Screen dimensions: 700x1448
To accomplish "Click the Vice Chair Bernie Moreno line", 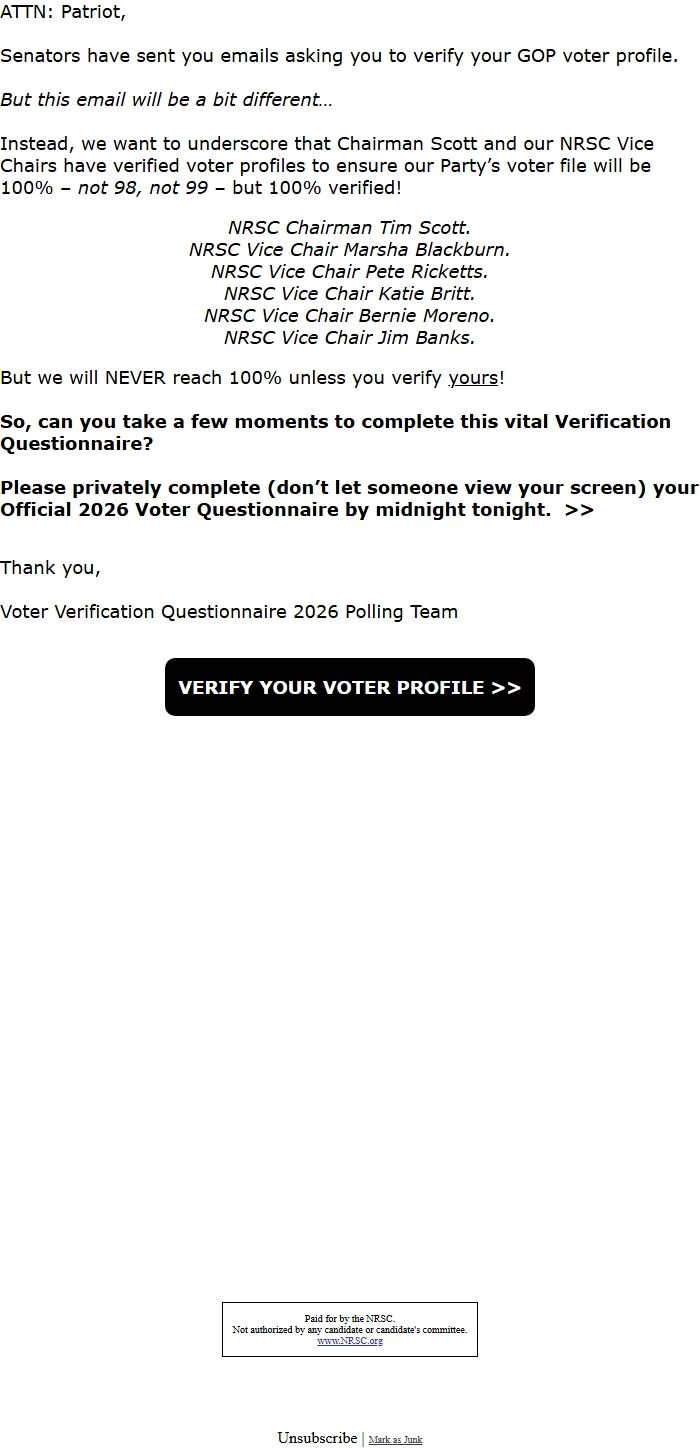I will 349,316.
